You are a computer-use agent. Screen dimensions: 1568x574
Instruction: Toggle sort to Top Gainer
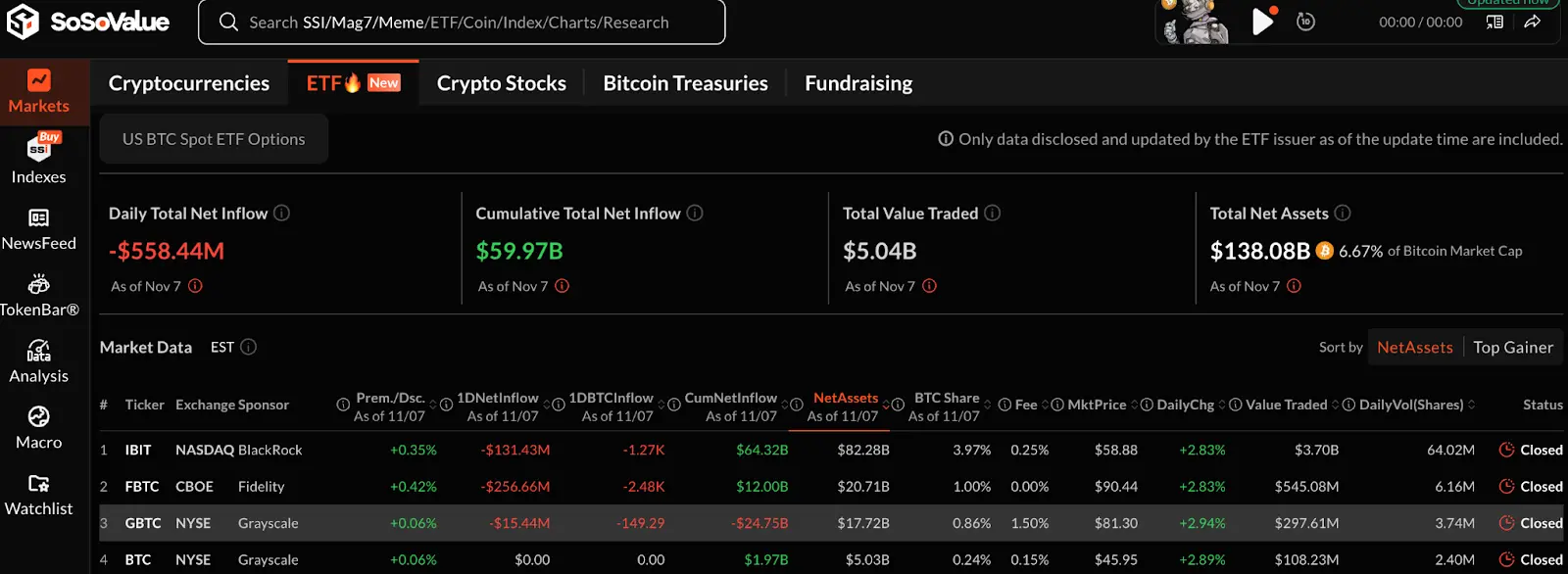tap(1512, 347)
